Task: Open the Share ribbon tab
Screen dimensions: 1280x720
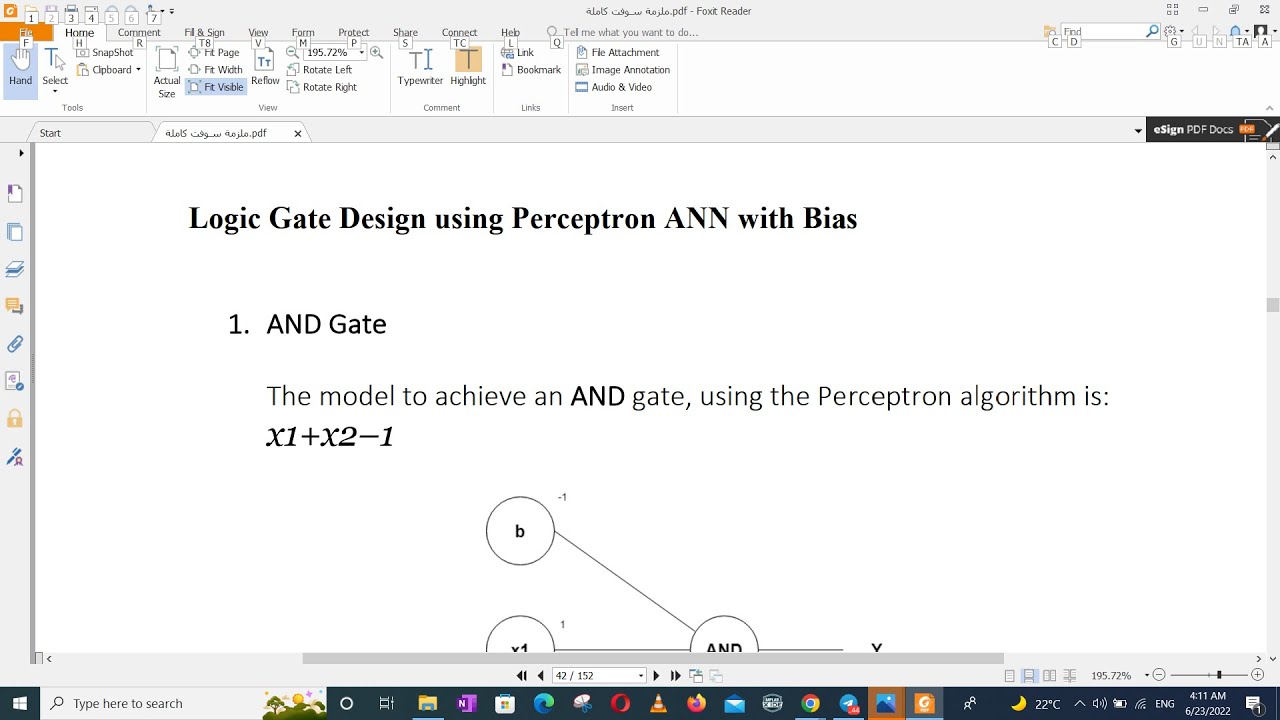Action: (x=405, y=33)
